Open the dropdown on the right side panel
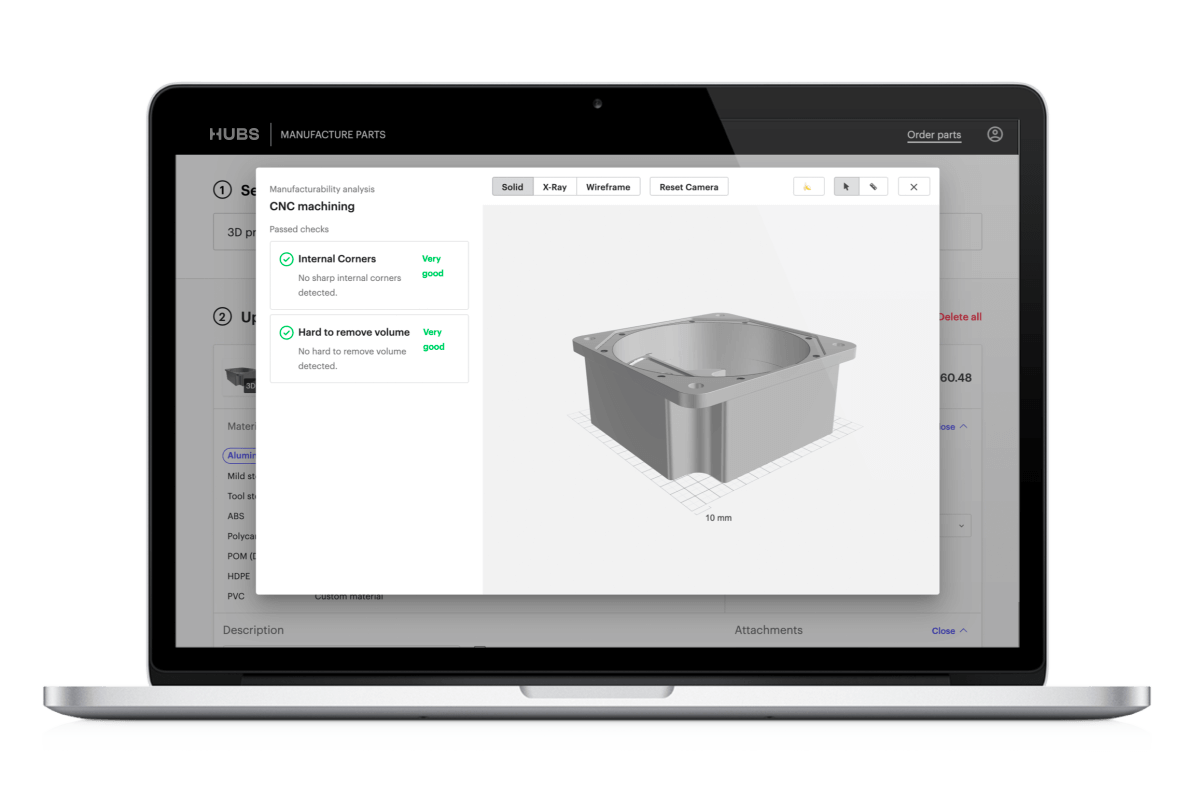Viewport: 1200px width, 800px height. click(960, 526)
